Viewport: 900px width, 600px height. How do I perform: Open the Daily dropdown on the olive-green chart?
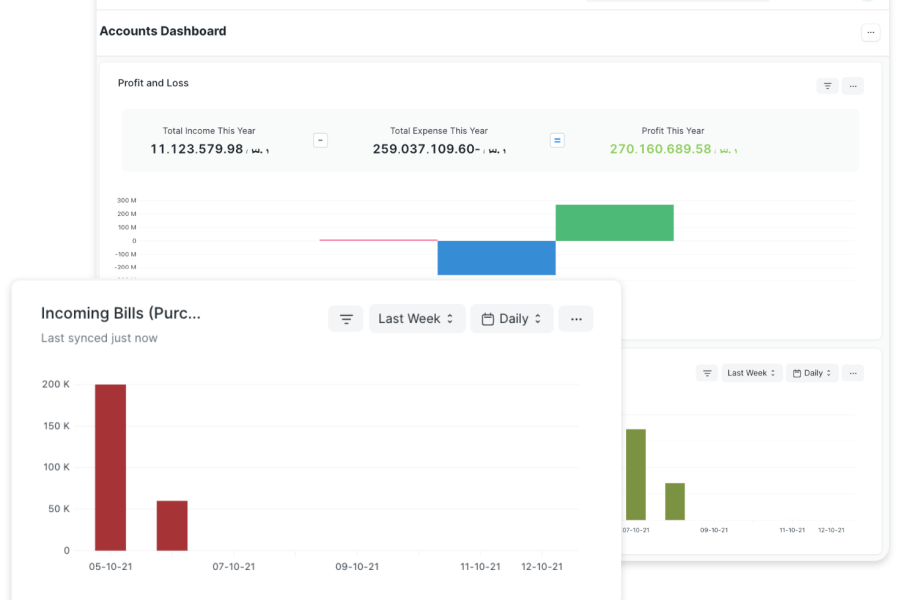point(812,373)
